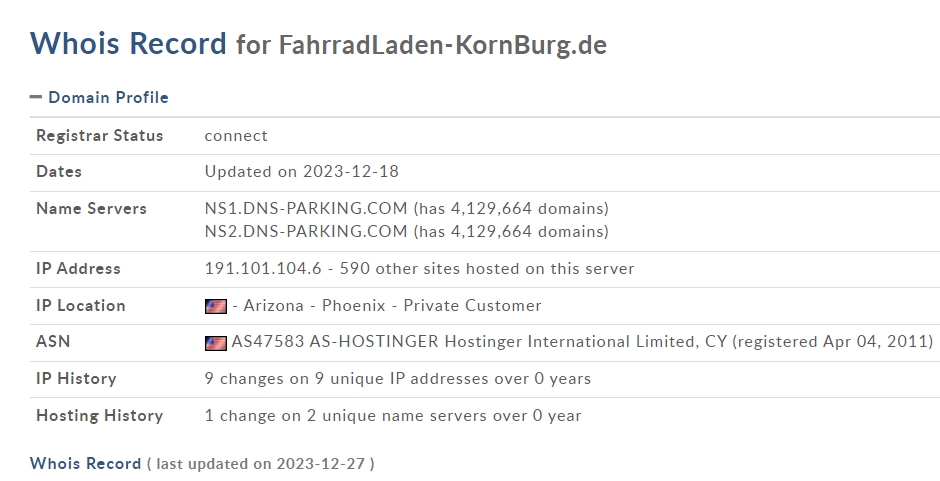This screenshot has height=481, width=940.
Task: Open NS1.DNS-PARKING.COM name server entry
Action: (x=306, y=209)
